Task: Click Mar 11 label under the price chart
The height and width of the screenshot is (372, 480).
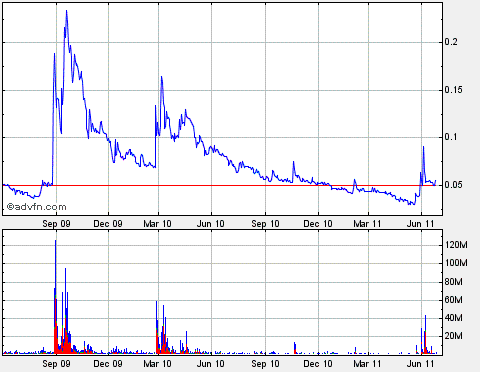Action: (x=367, y=223)
